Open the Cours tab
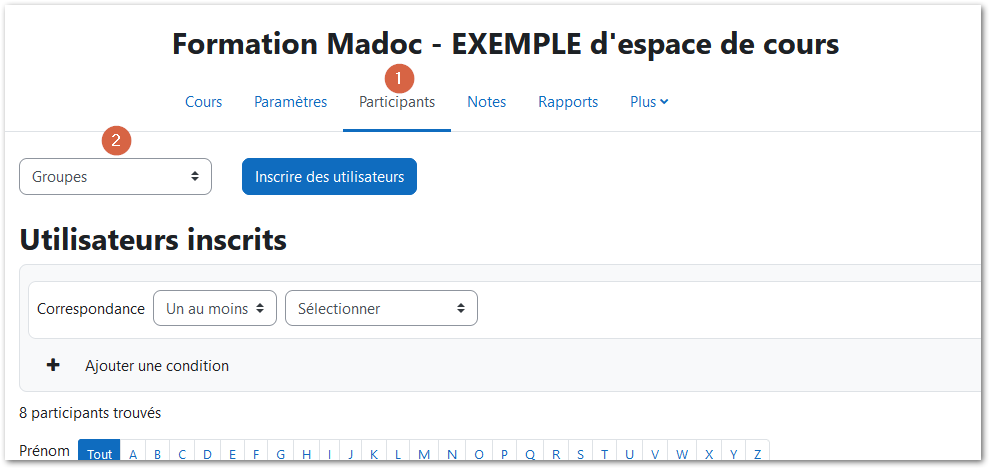Viewport: 990px width, 469px height. point(203,102)
